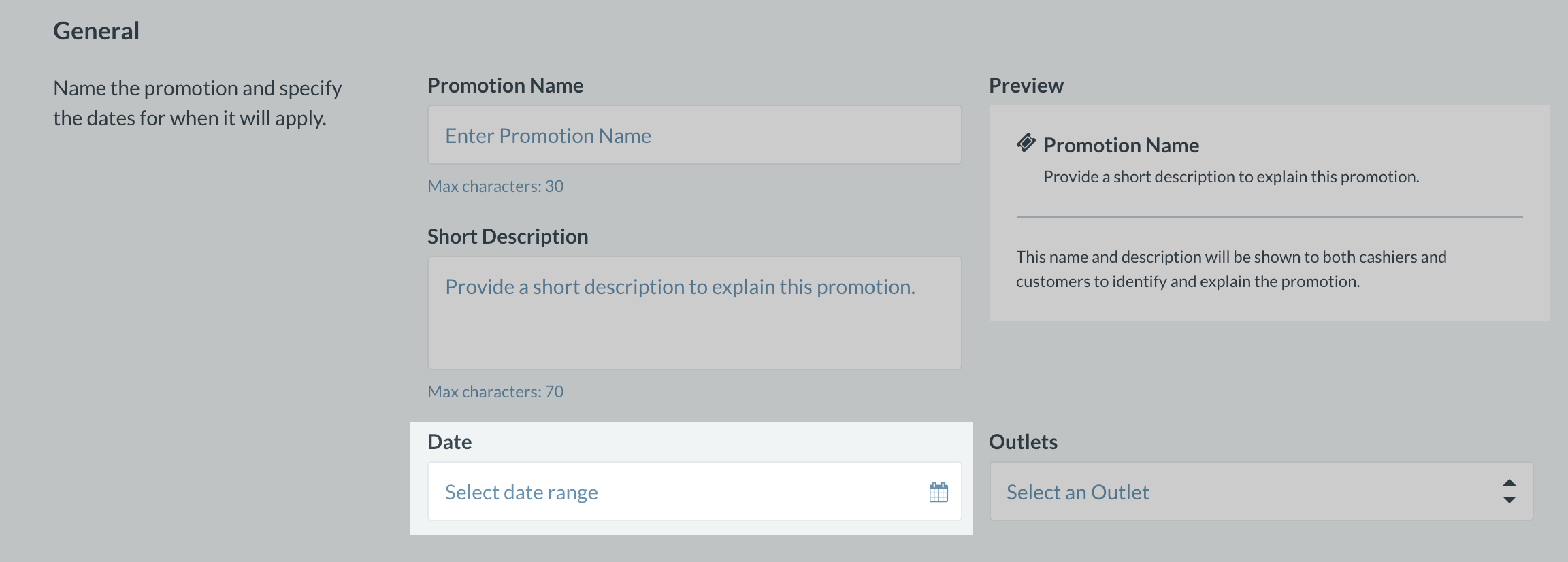Click the Promotion Name title in preview card

pos(1121,145)
